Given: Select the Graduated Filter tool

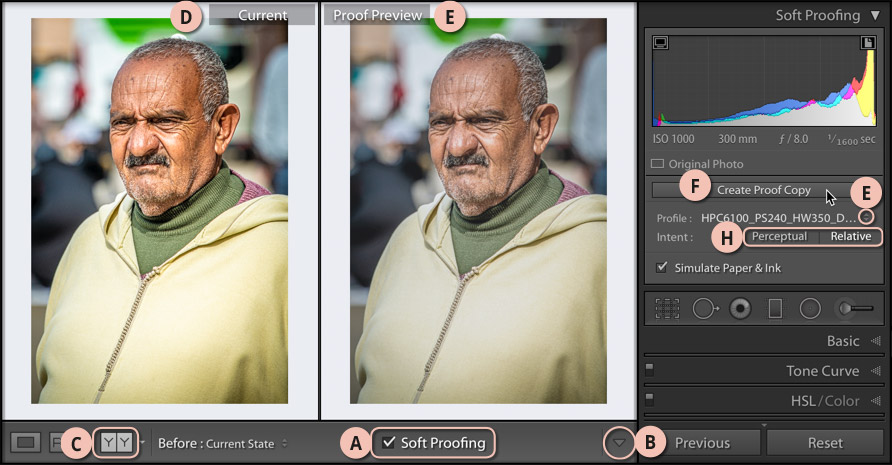Looking at the screenshot, I should tap(775, 308).
